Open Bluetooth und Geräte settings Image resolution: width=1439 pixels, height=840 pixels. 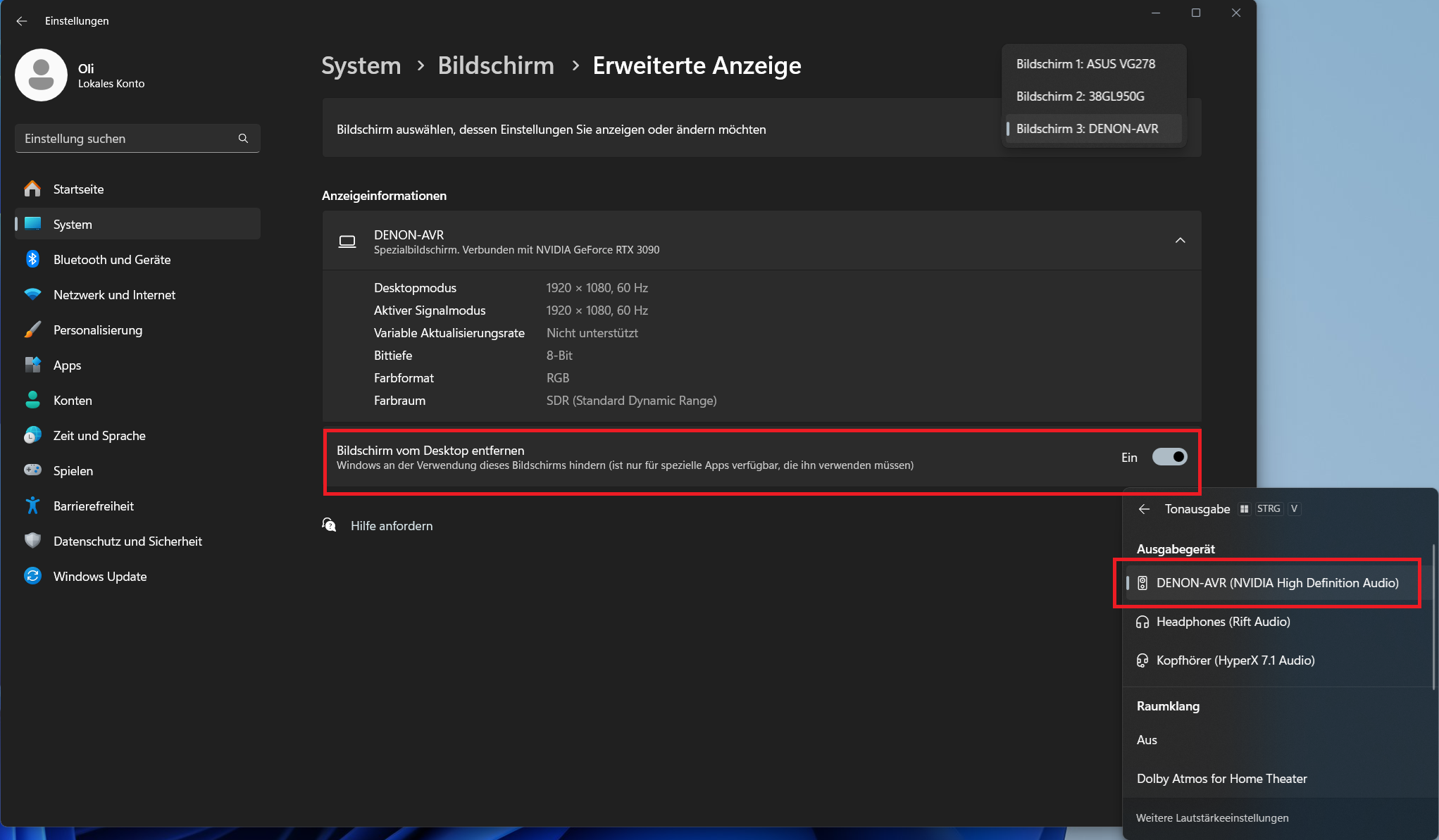click(x=112, y=260)
